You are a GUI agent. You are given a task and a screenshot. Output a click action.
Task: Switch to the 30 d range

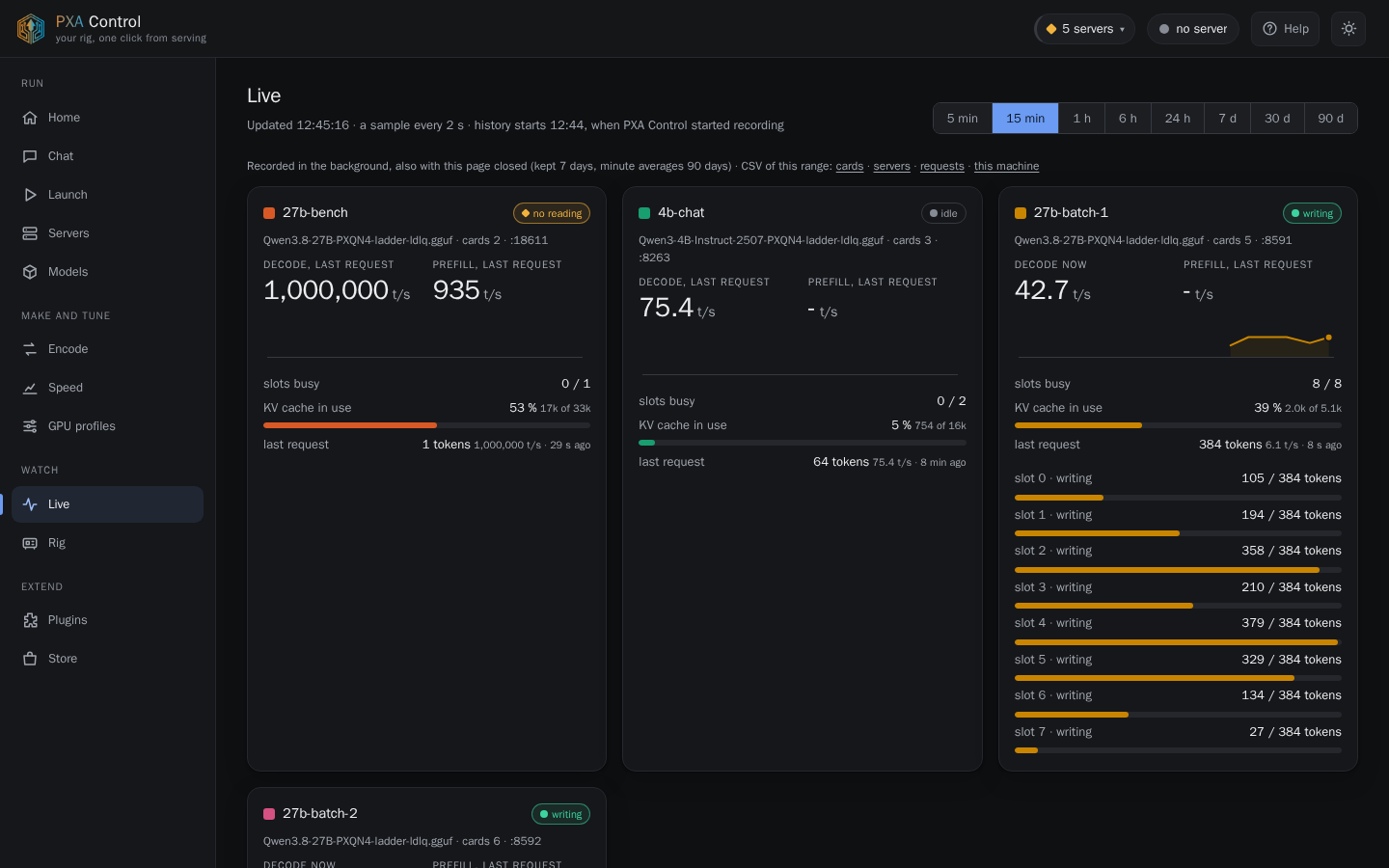coord(1277,119)
